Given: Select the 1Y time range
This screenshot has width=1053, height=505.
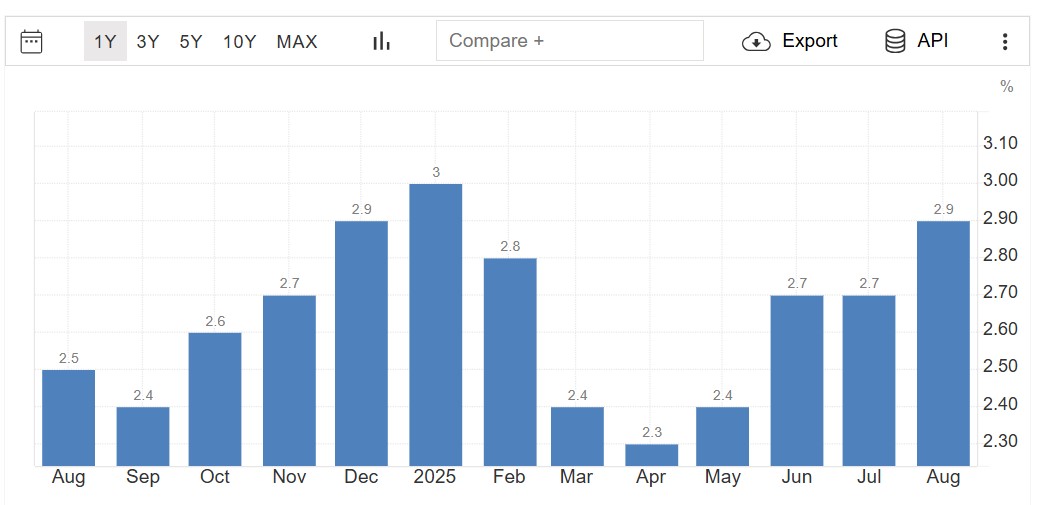Looking at the screenshot, I should click(105, 41).
